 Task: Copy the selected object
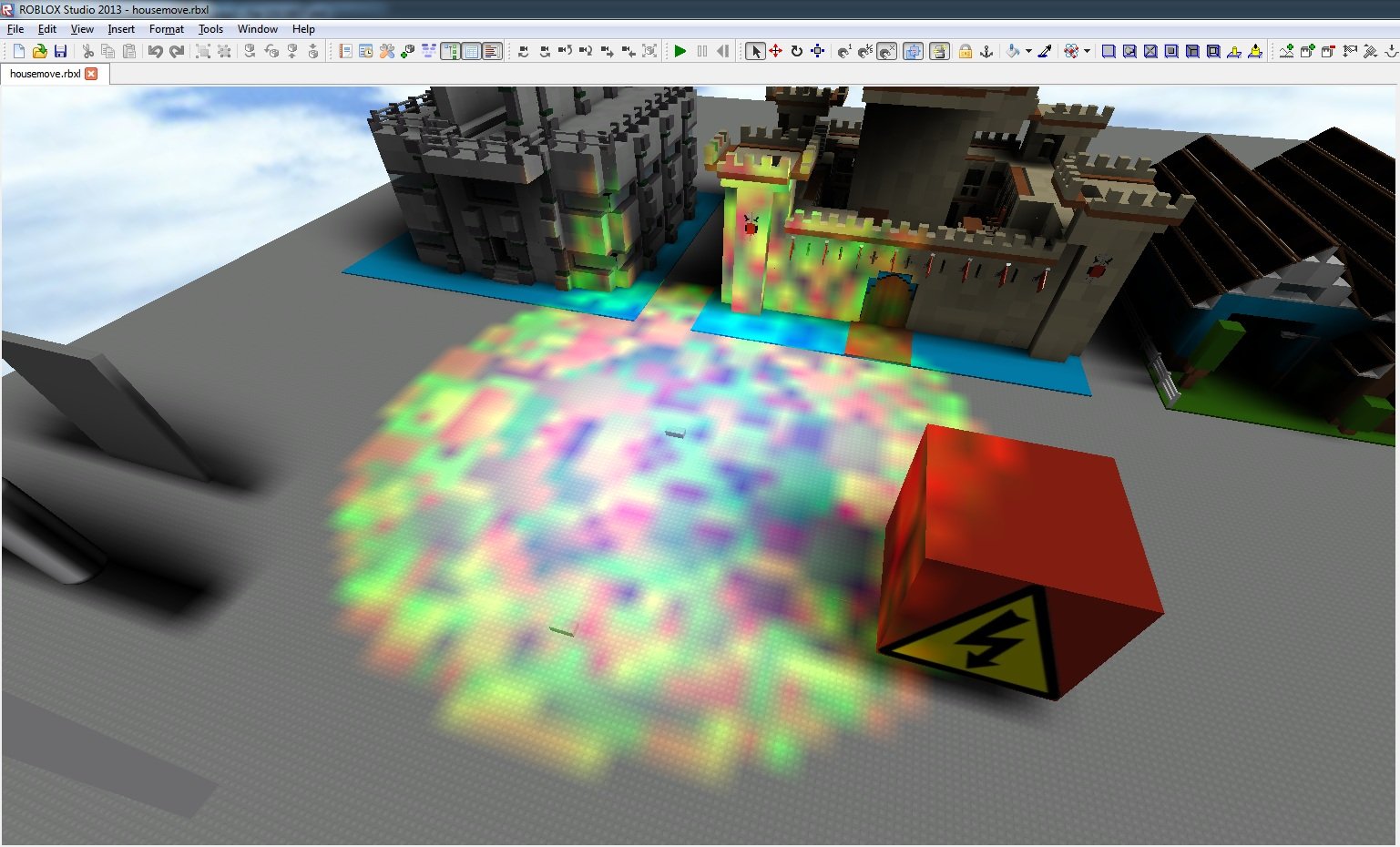[x=107, y=51]
